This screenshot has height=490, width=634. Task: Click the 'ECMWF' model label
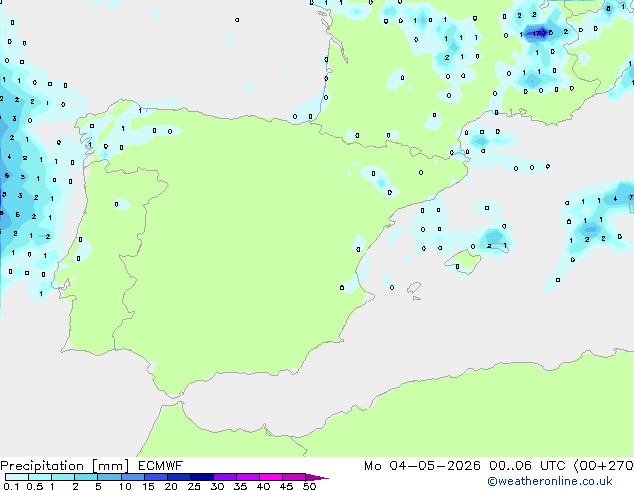160,466
